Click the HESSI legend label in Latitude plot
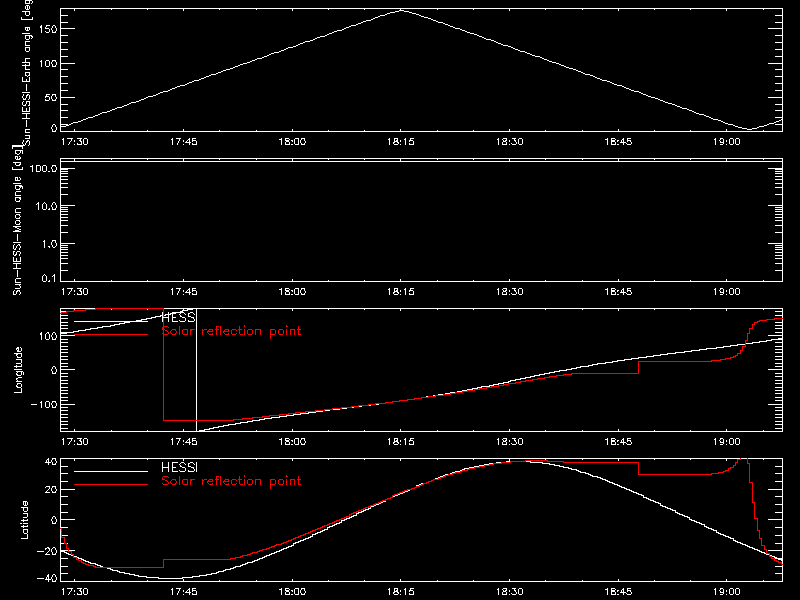 [x=179, y=467]
